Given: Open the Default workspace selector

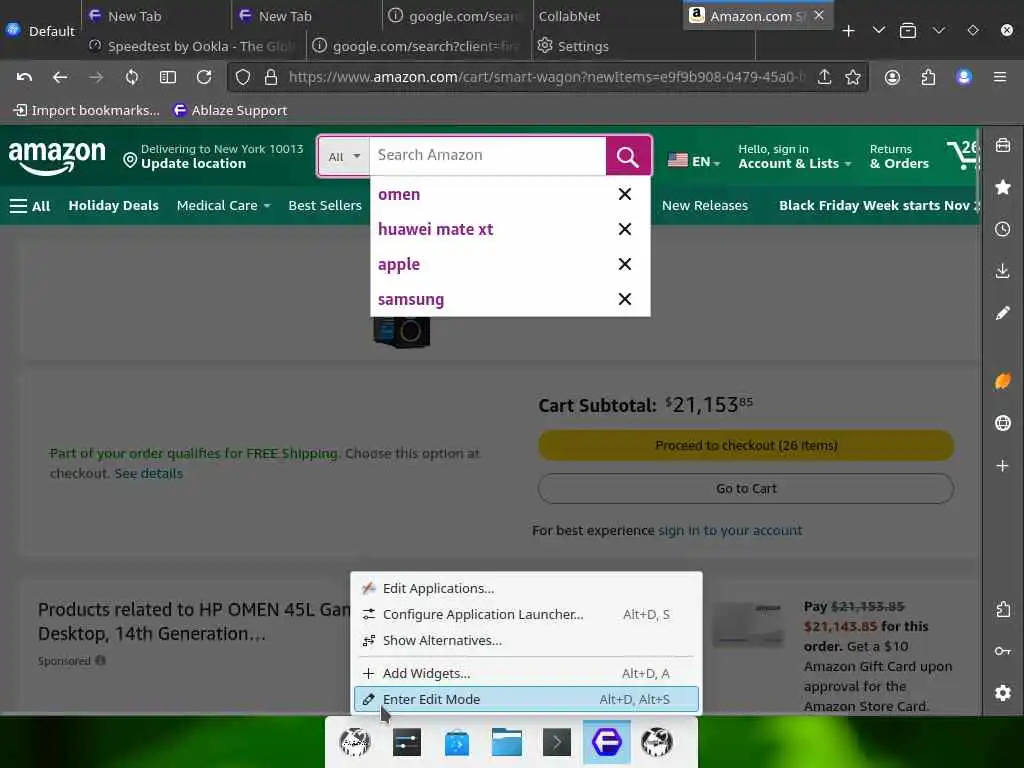Looking at the screenshot, I should pos(40,31).
